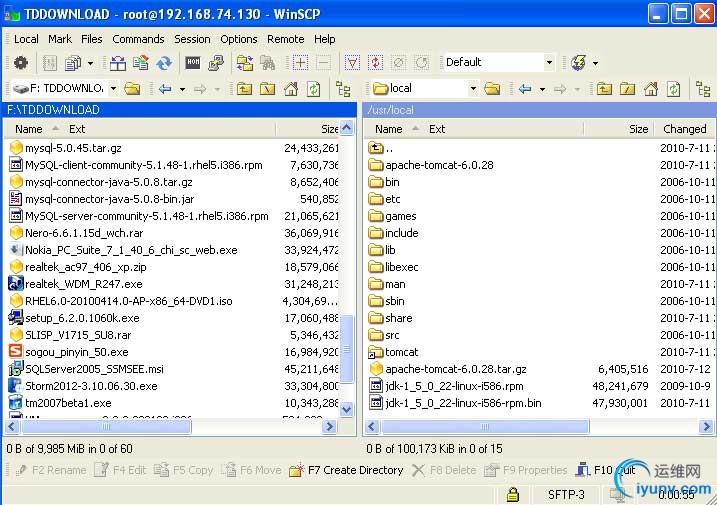Open the Files menu

91,39
